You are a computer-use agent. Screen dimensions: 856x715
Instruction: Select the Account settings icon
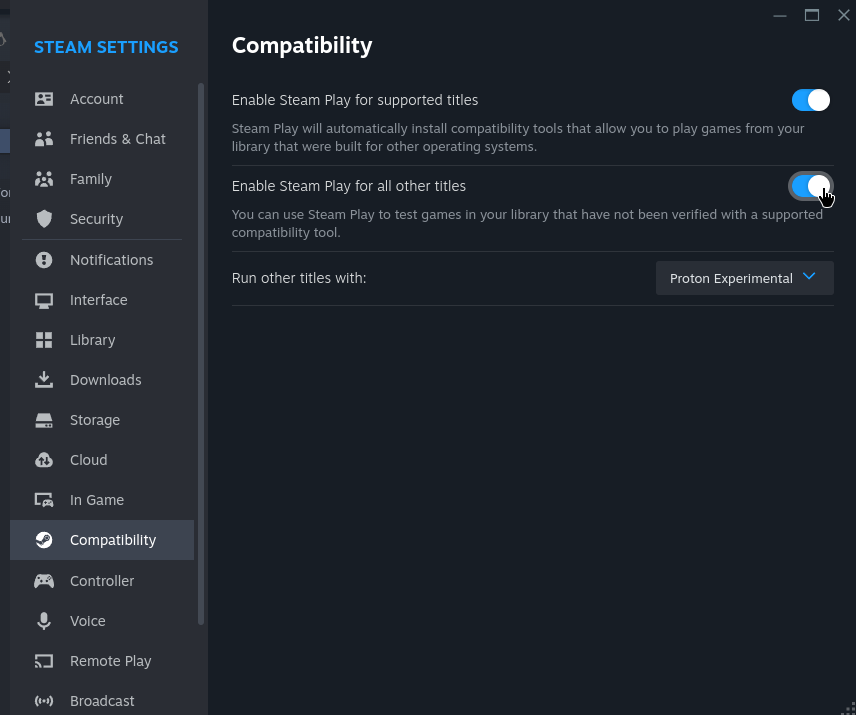pyautogui.click(x=44, y=99)
